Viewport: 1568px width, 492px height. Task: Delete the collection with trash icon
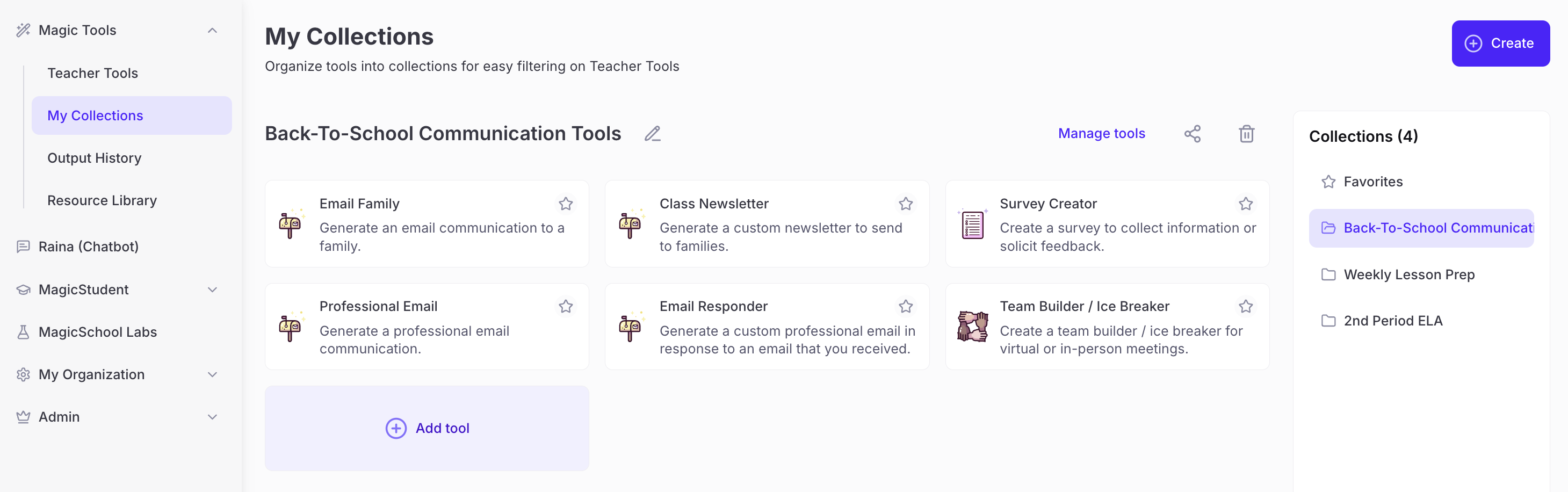coord(1247,133)
